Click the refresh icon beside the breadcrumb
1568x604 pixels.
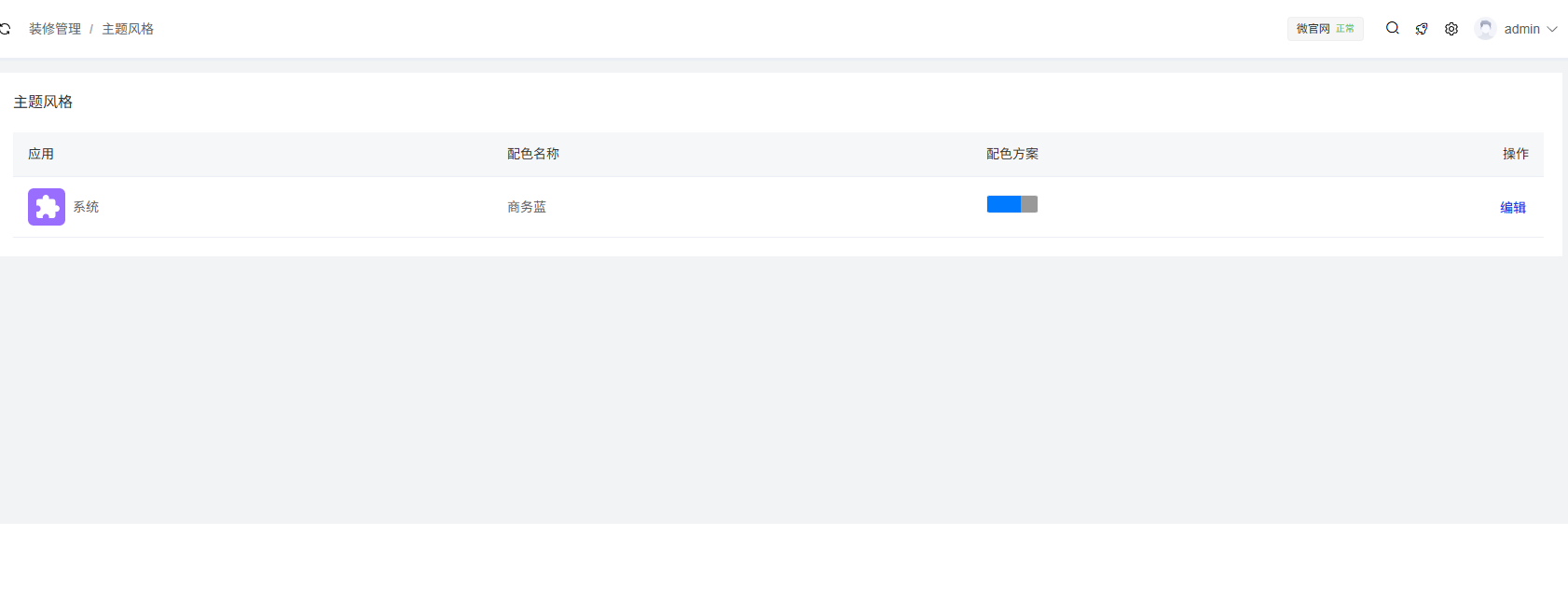(x=5, y=29)
